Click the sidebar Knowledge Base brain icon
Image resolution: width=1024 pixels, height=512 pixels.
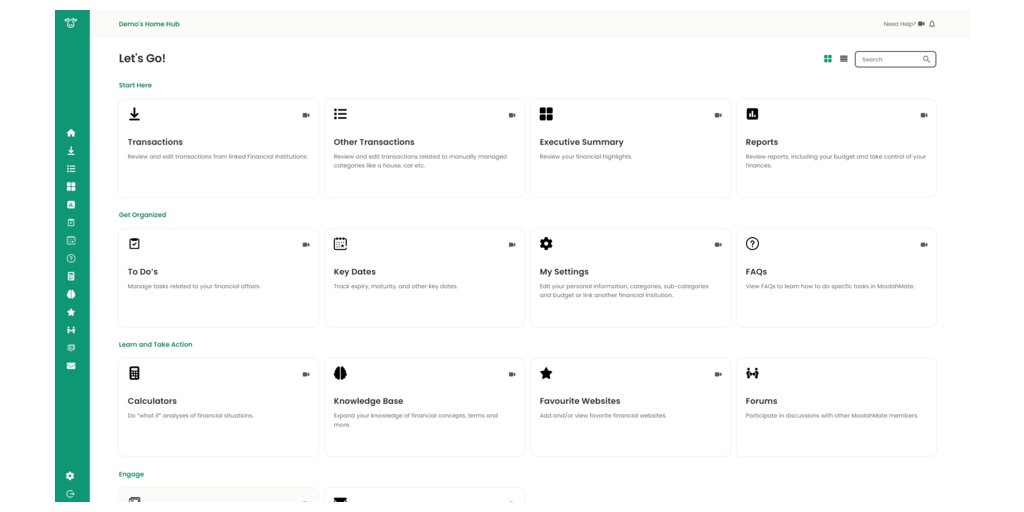pyautogui.click(x=71, y=294)
